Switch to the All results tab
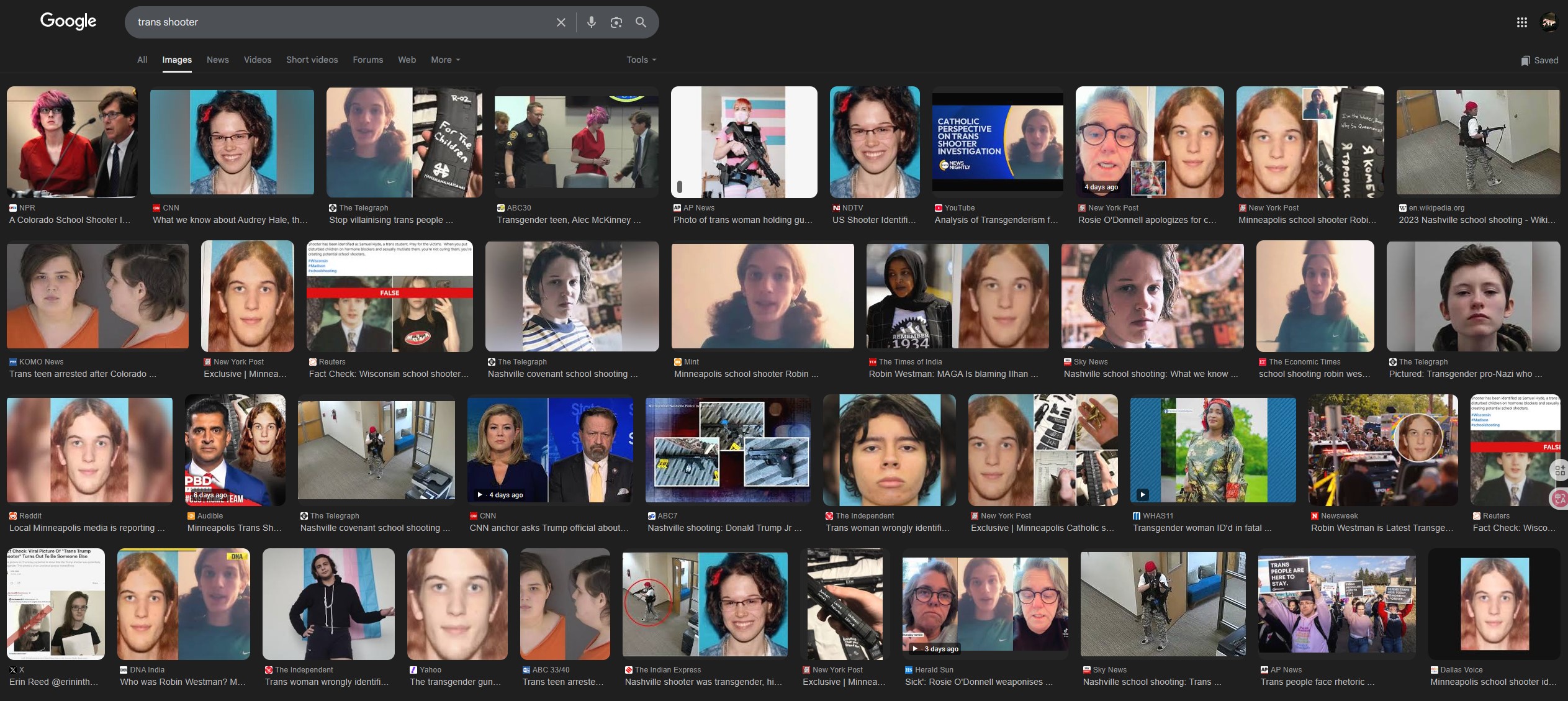Image resolution: width=1568 pixels, height=701 pixels. 142,60
